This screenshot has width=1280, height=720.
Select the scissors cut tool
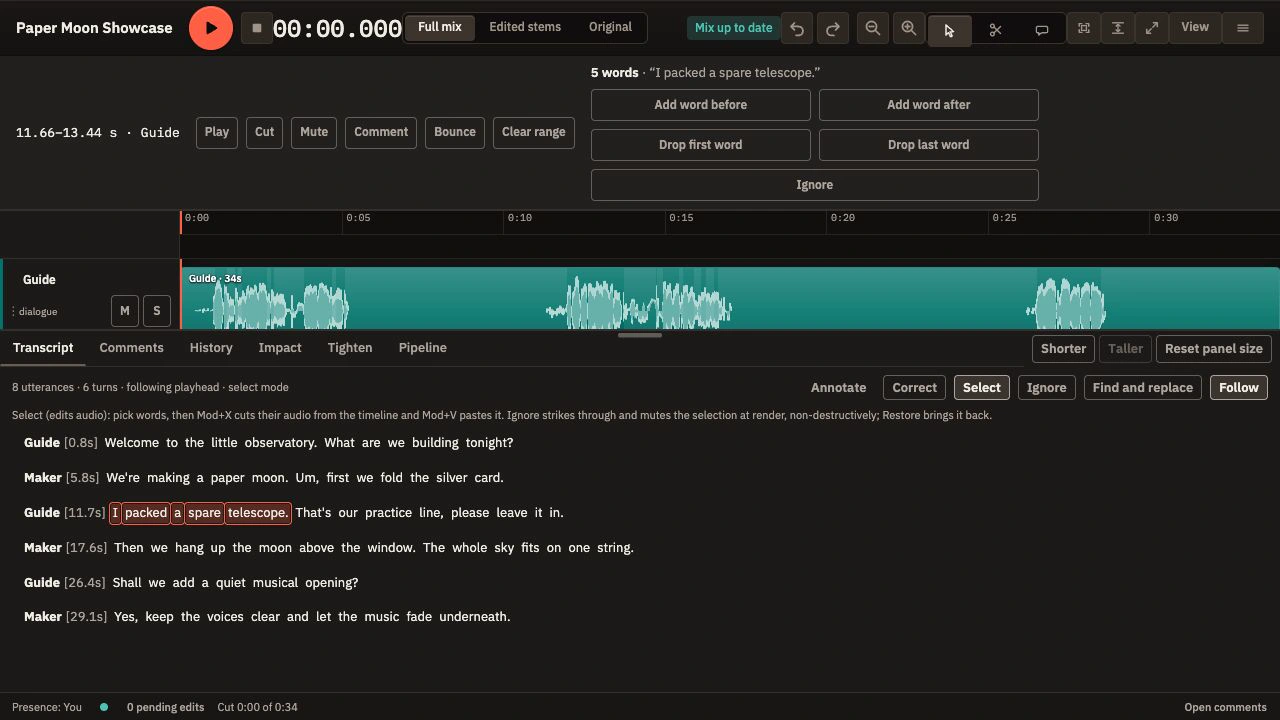tap(995, 29)
